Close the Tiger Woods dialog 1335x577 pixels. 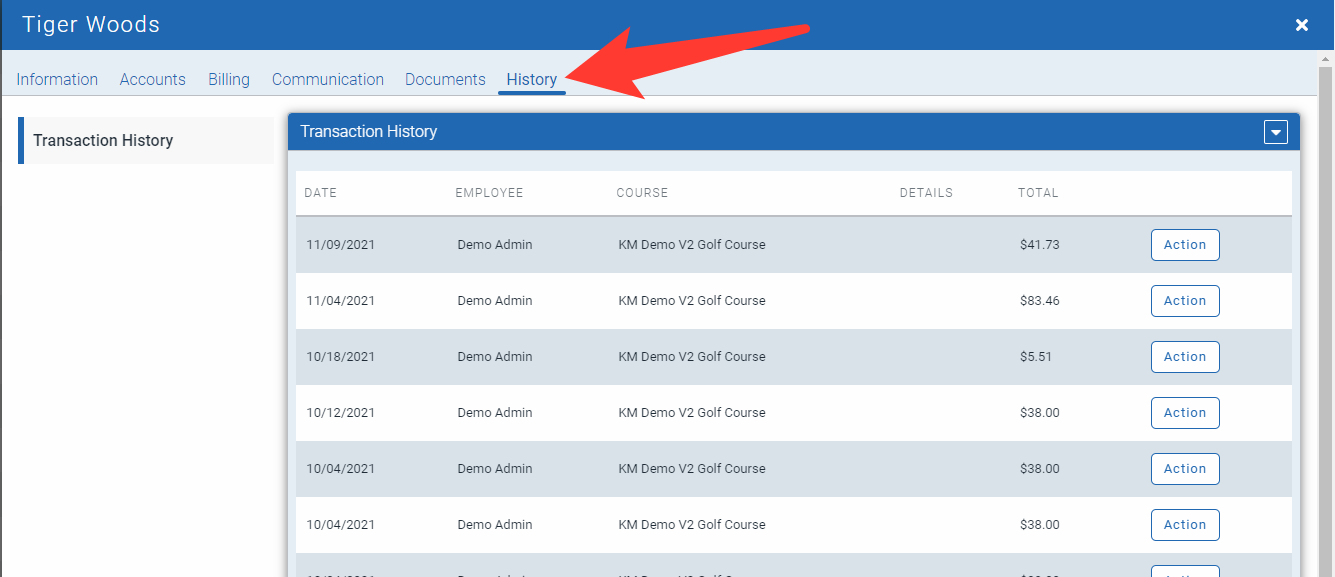[x=1301, y=25]
